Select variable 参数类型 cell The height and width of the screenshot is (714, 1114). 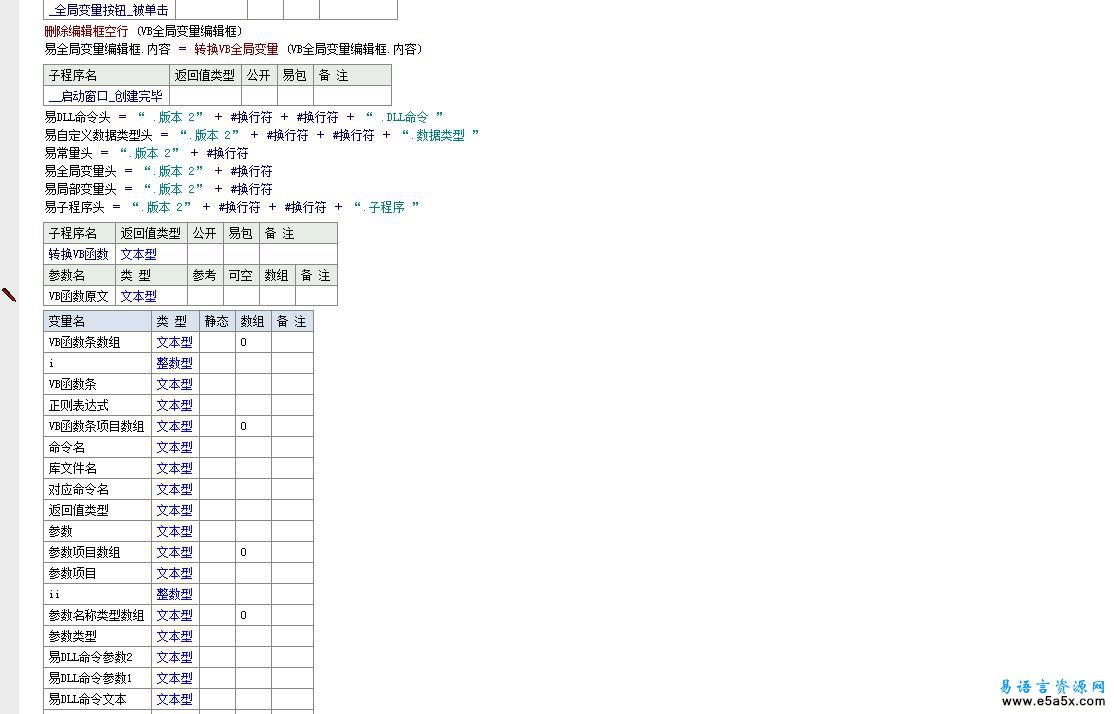[97, 636]
